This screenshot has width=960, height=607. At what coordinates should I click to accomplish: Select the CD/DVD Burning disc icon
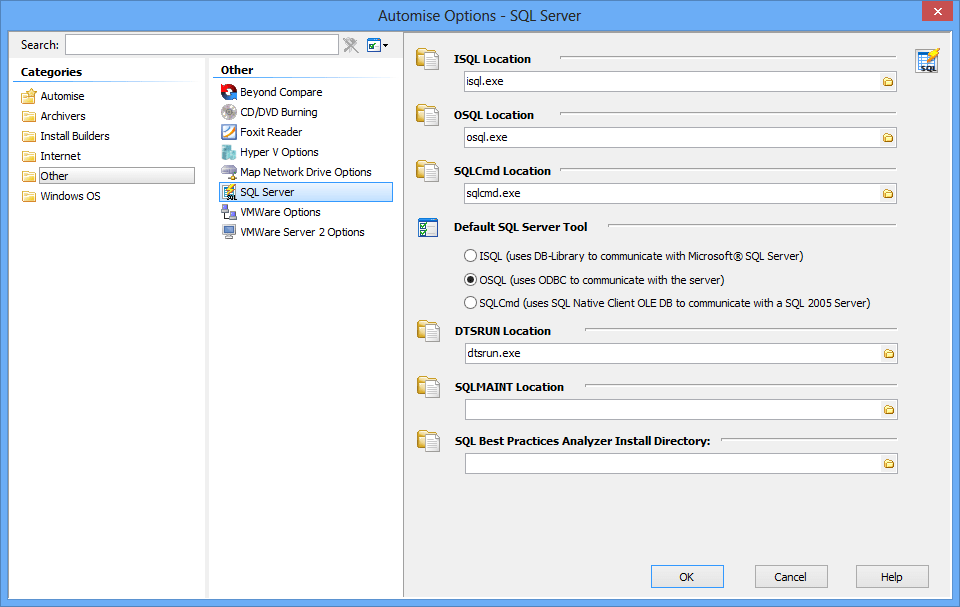229,112
